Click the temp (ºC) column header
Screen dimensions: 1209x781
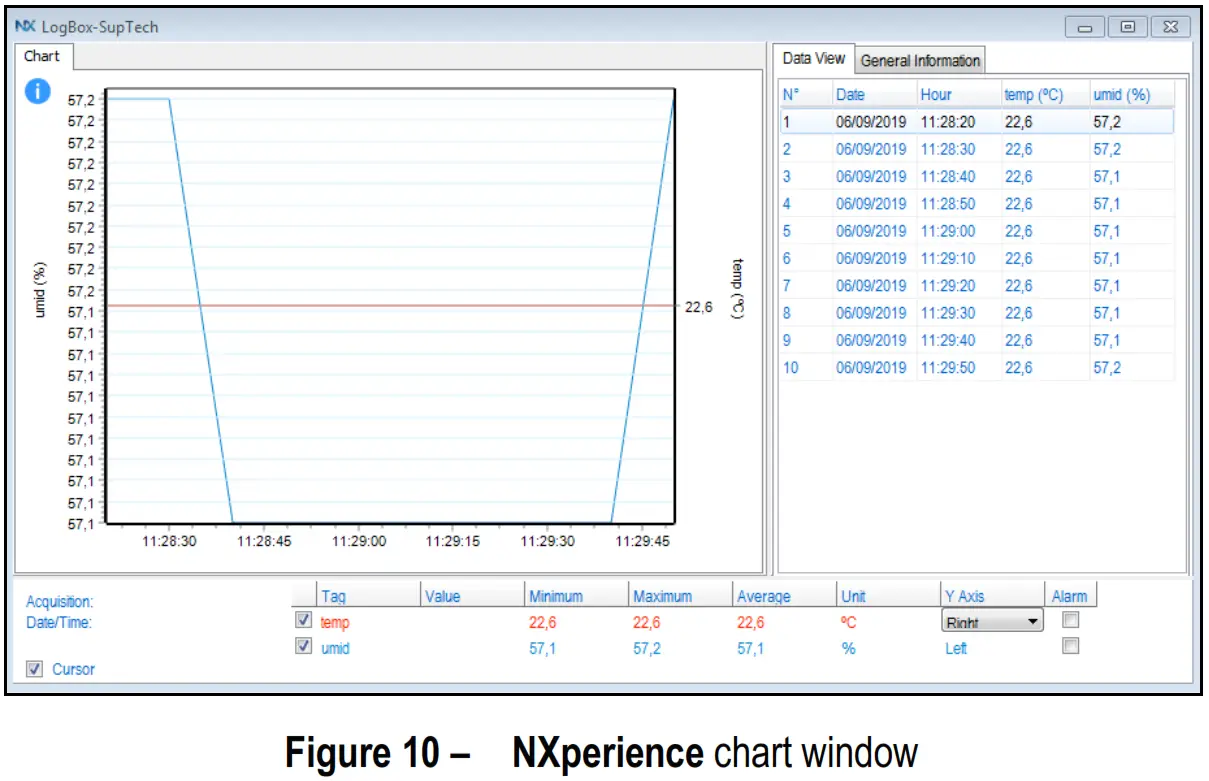point(1044,95)
